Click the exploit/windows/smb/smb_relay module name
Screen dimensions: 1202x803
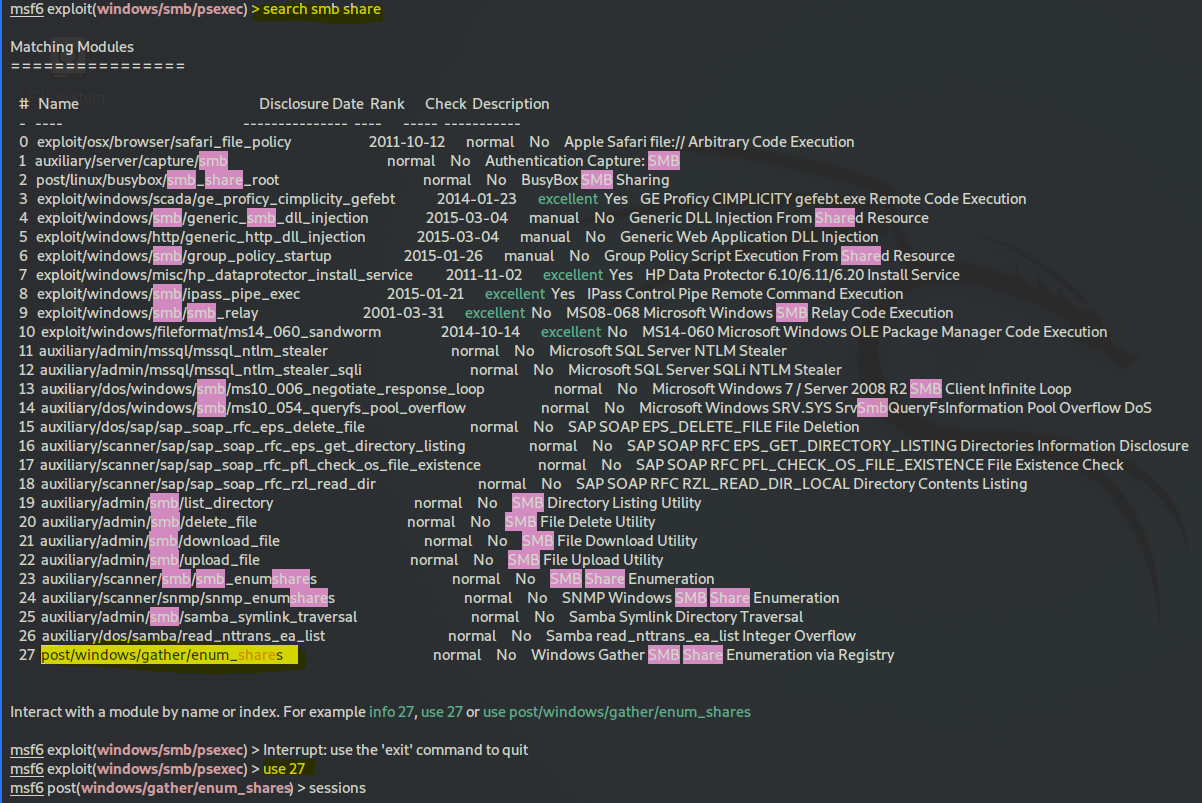[x=147, y=313]
